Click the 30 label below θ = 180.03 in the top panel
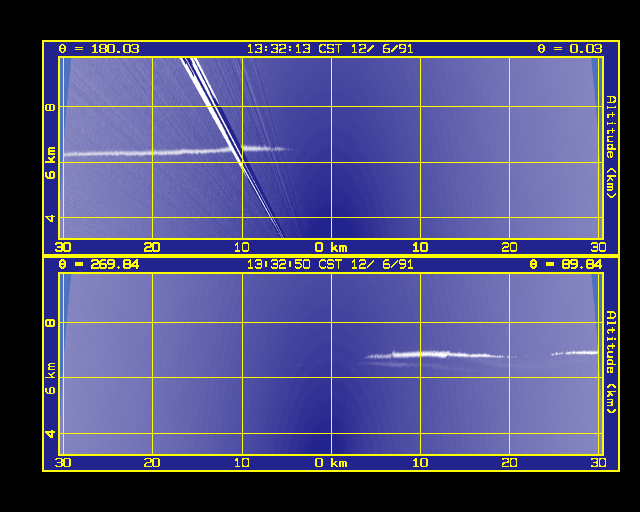This screenshot has height=512, width=640. coord(63,247)
